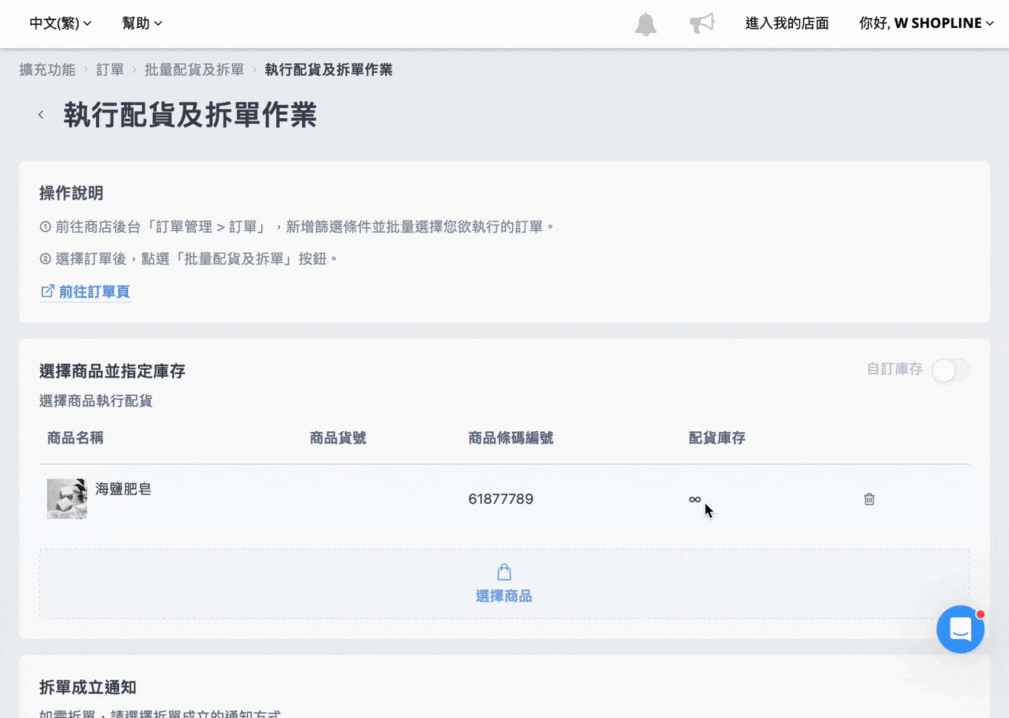The width and height of the screenshot is (1009, 718).
Task: Click the 進入我的店面 link
Action: coord(786,23)
